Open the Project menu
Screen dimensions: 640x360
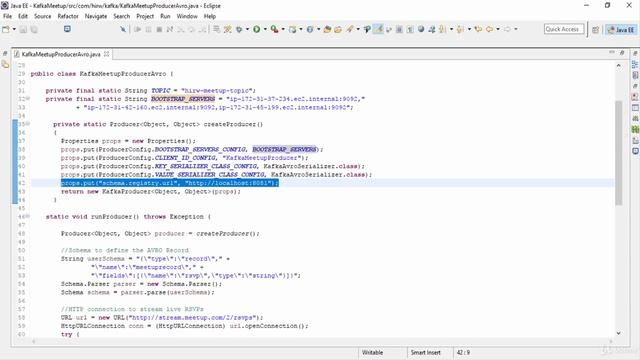145,16
